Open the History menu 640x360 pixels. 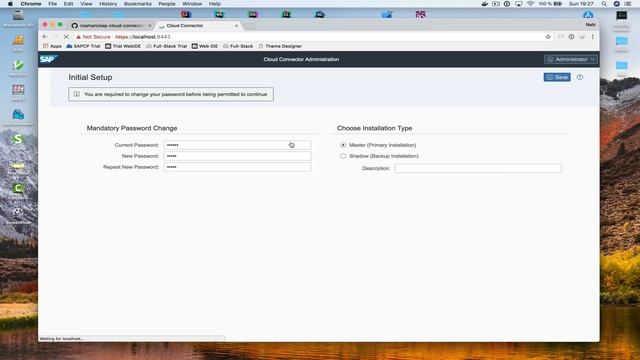tap(108, 4)
